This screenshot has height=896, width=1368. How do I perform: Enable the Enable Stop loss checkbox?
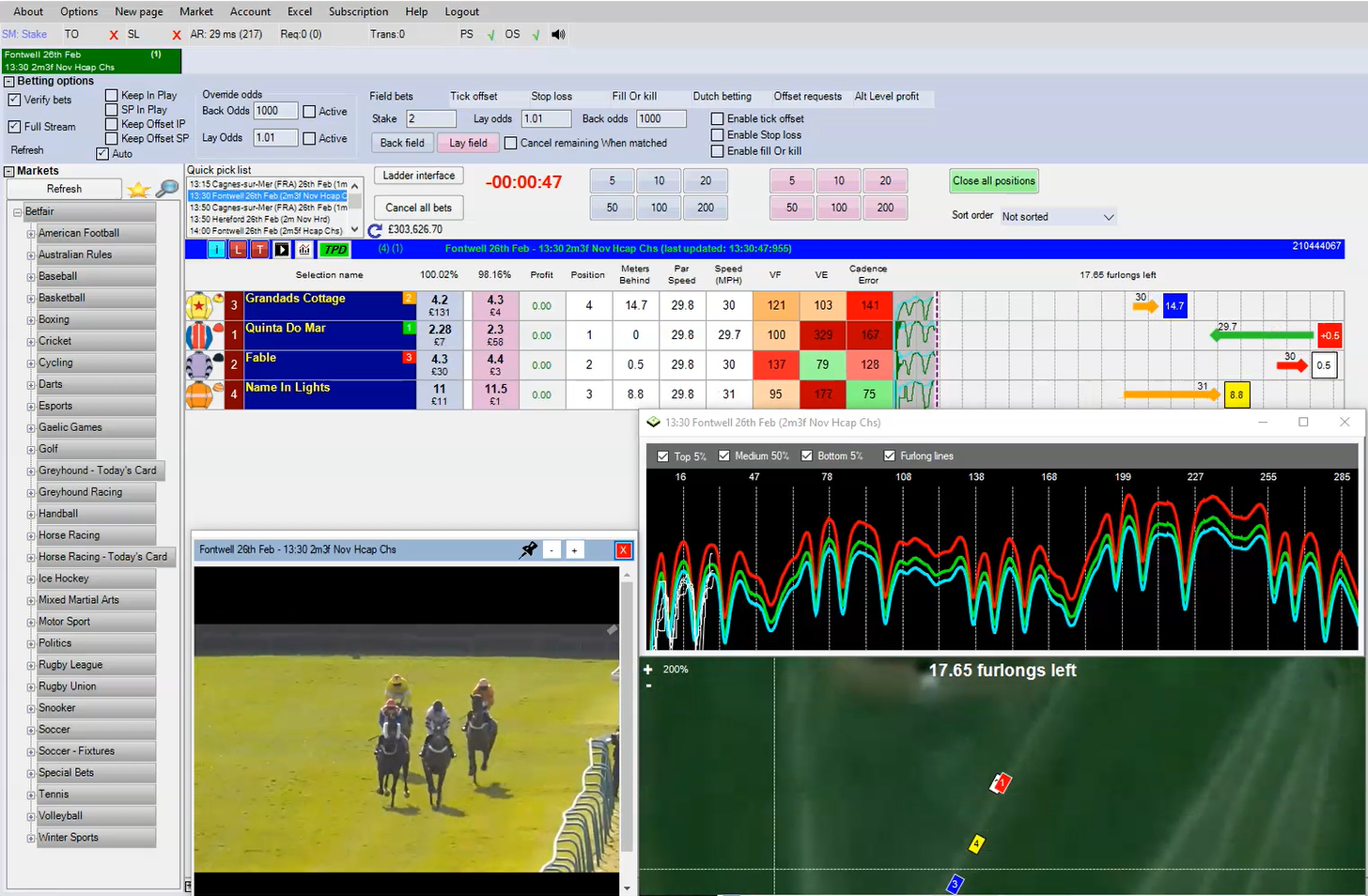tap(716, 134)
